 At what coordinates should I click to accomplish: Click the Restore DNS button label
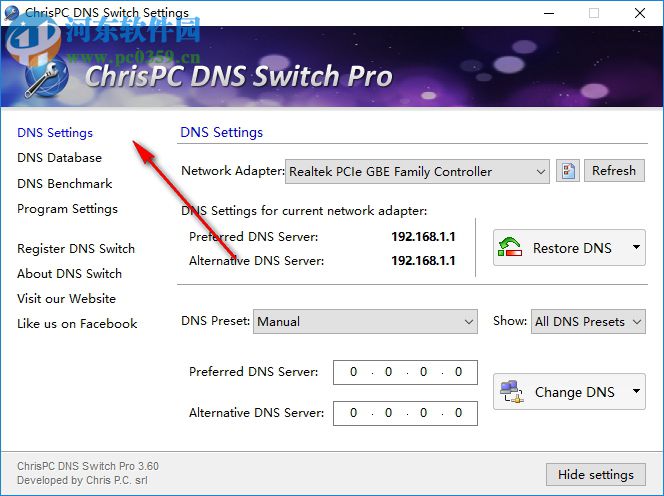(x=572, y=248)
